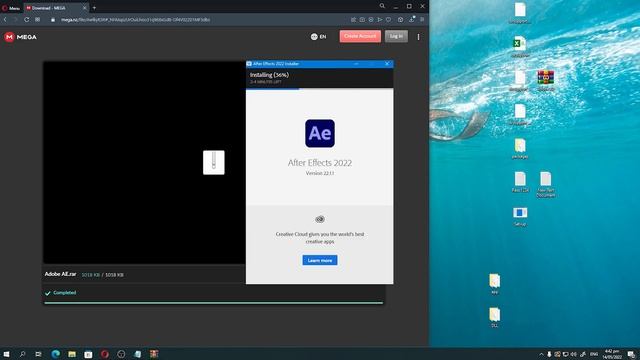640x360 pixels.
Task: Open the browser downloads icon
Action: tap(412, 19)
